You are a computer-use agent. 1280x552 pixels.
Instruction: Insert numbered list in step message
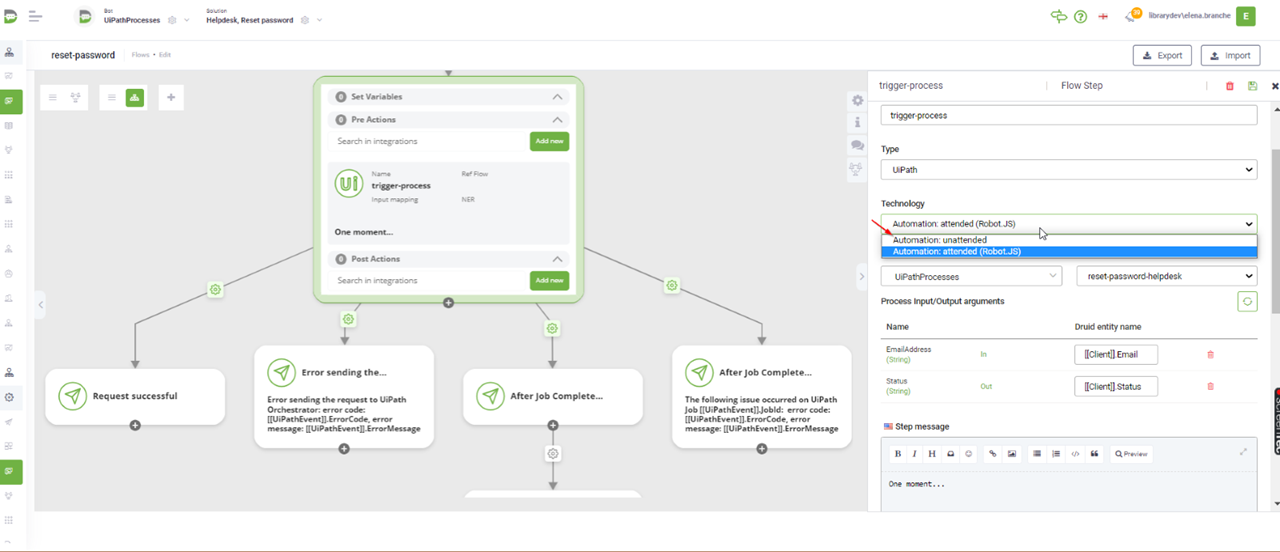(x=1056, y=454)
